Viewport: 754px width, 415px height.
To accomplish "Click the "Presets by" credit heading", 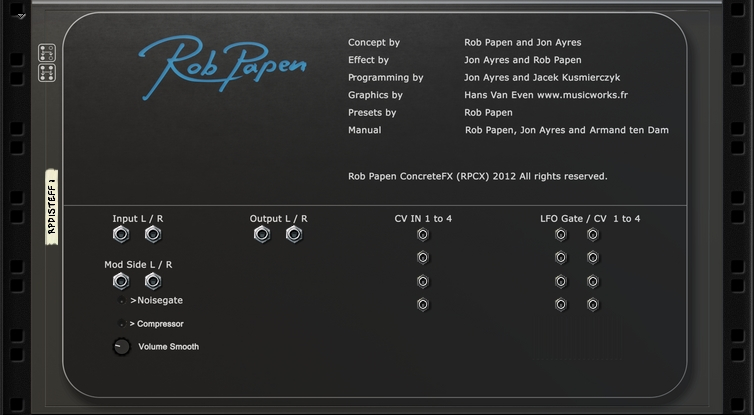I will click(x=372, y=113).
